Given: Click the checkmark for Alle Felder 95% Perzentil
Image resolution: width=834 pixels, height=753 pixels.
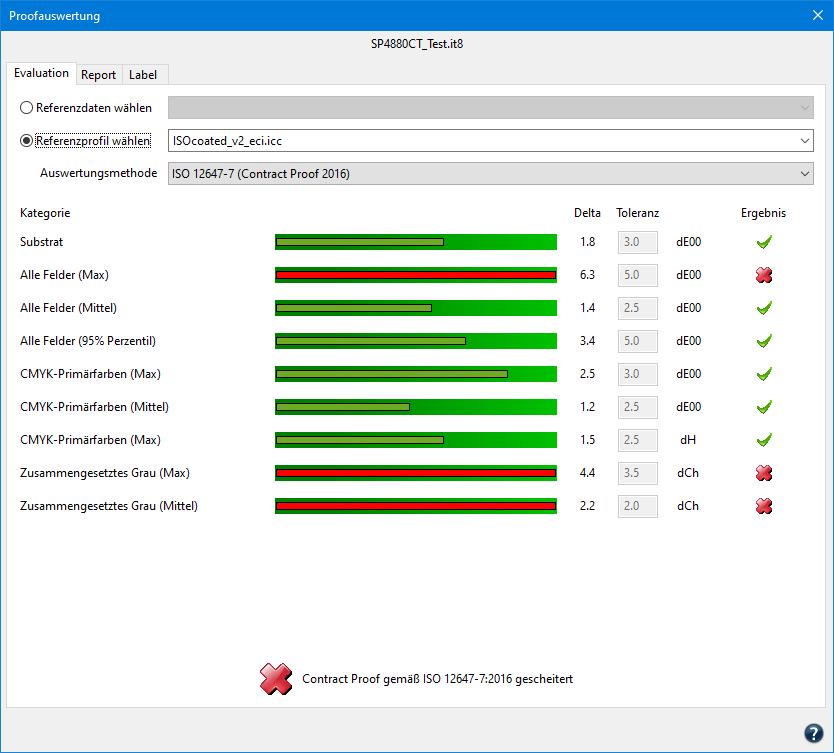Looking at the screenshot, I should click(x=764, y=341).
